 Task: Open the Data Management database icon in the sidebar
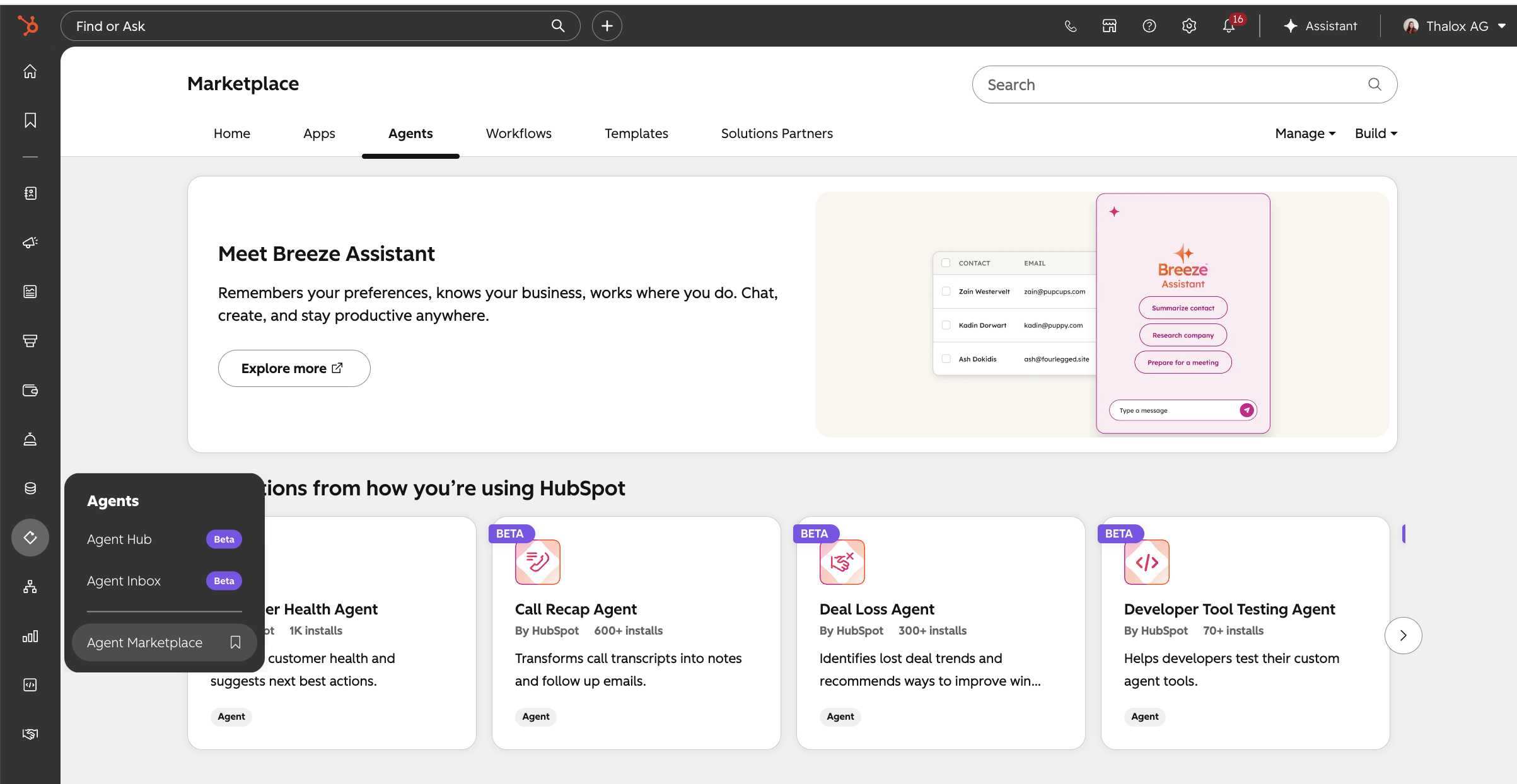(x=30, y=488)
